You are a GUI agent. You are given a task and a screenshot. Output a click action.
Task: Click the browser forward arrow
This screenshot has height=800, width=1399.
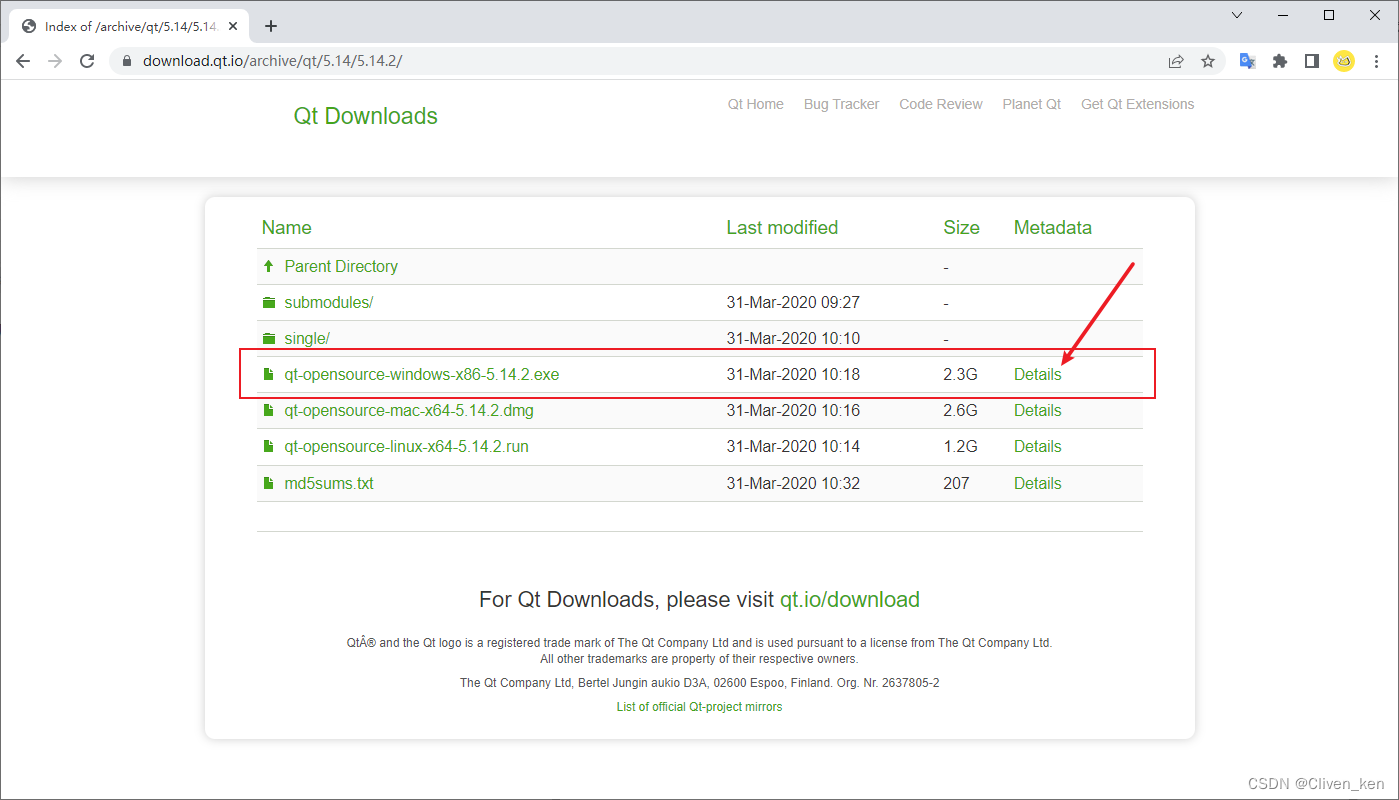[x=55, y=61]
